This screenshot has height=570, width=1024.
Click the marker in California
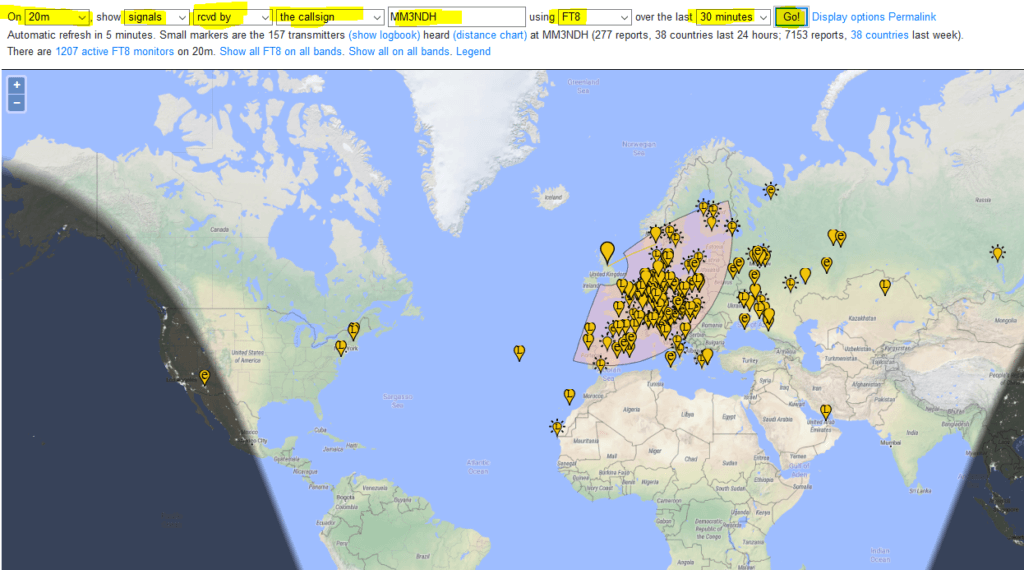205,377
